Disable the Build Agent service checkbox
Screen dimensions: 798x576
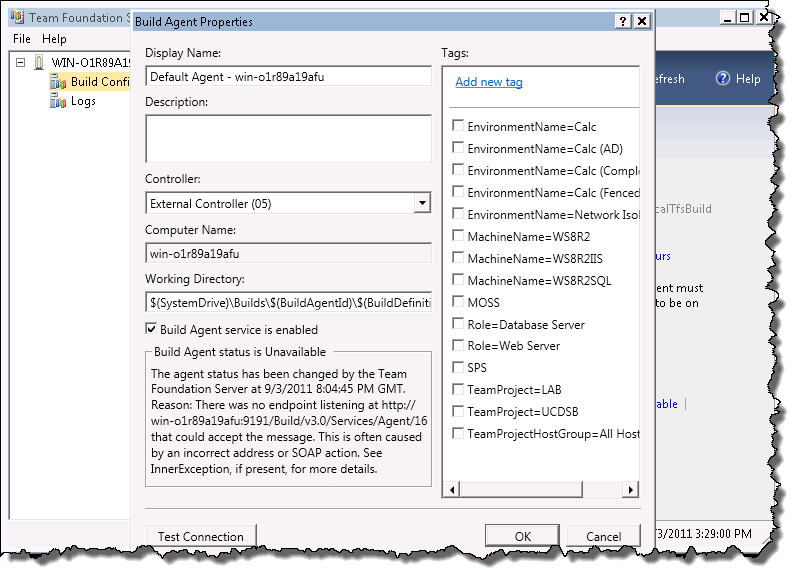coord(151,330)
